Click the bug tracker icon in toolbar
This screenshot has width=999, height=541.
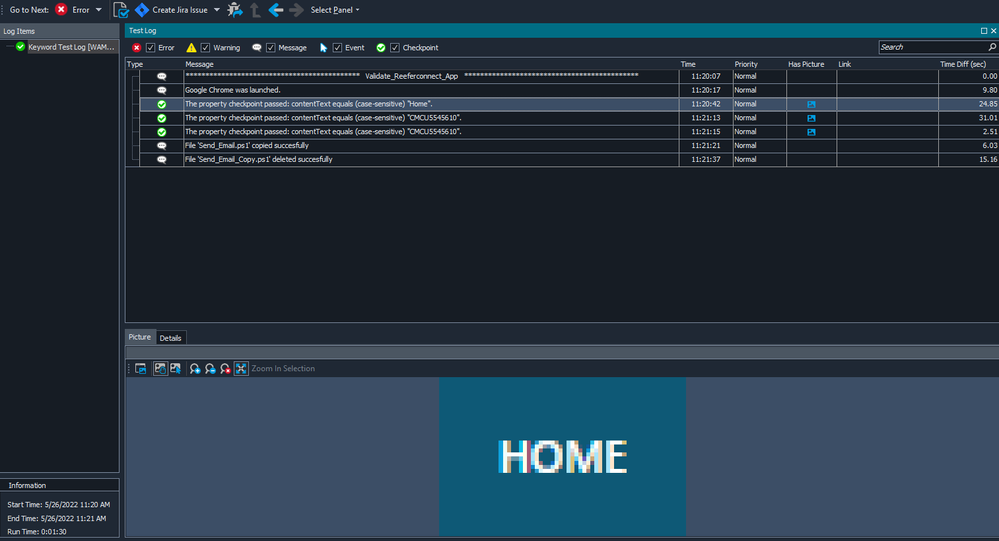pyautogui.click(x=234, y=10)
